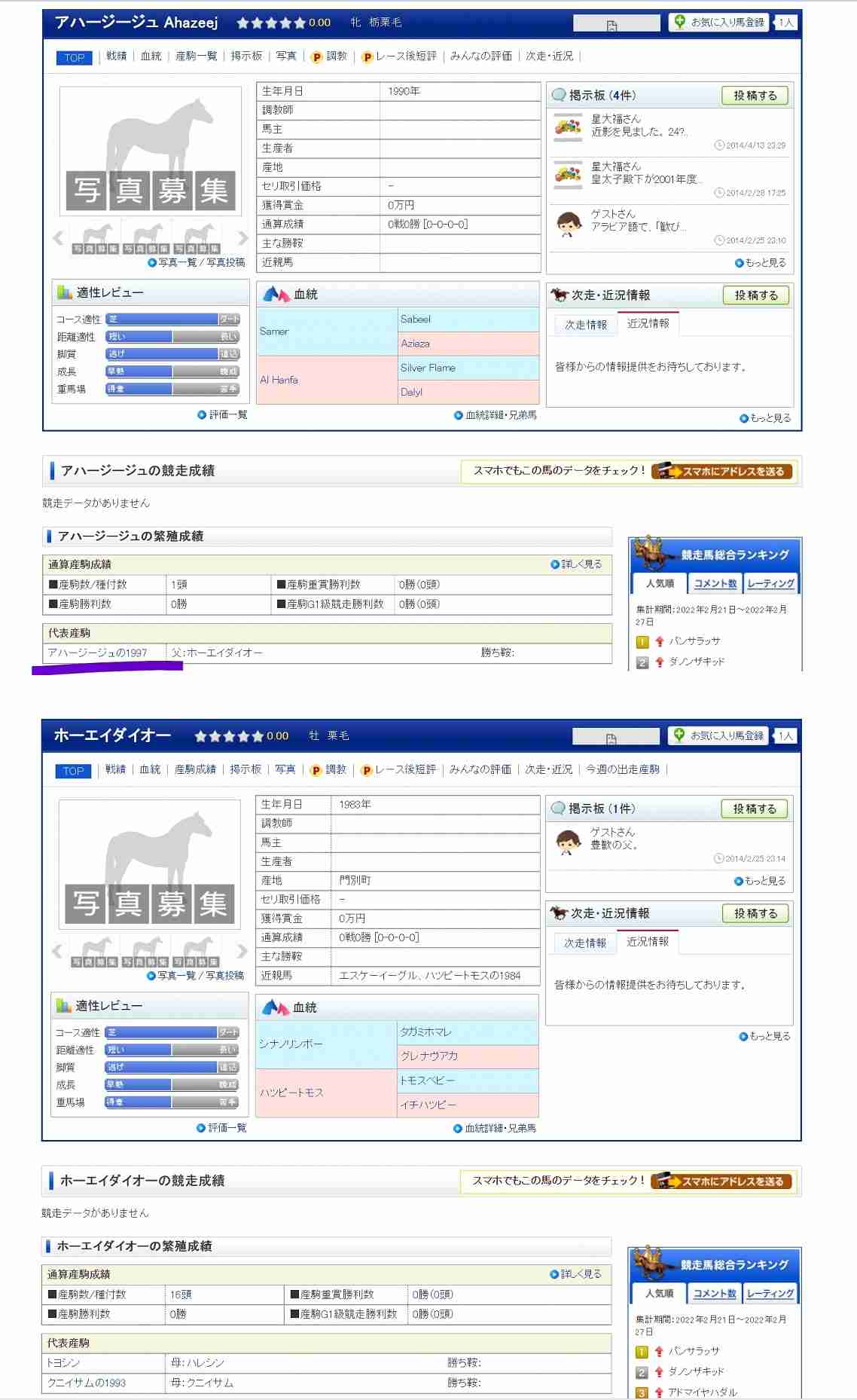This screenshot has width=857, height=1400.
Task: Expand 詳しく見る in Ahazeej 通算産駒成績
Action: [x=581, y=564]
